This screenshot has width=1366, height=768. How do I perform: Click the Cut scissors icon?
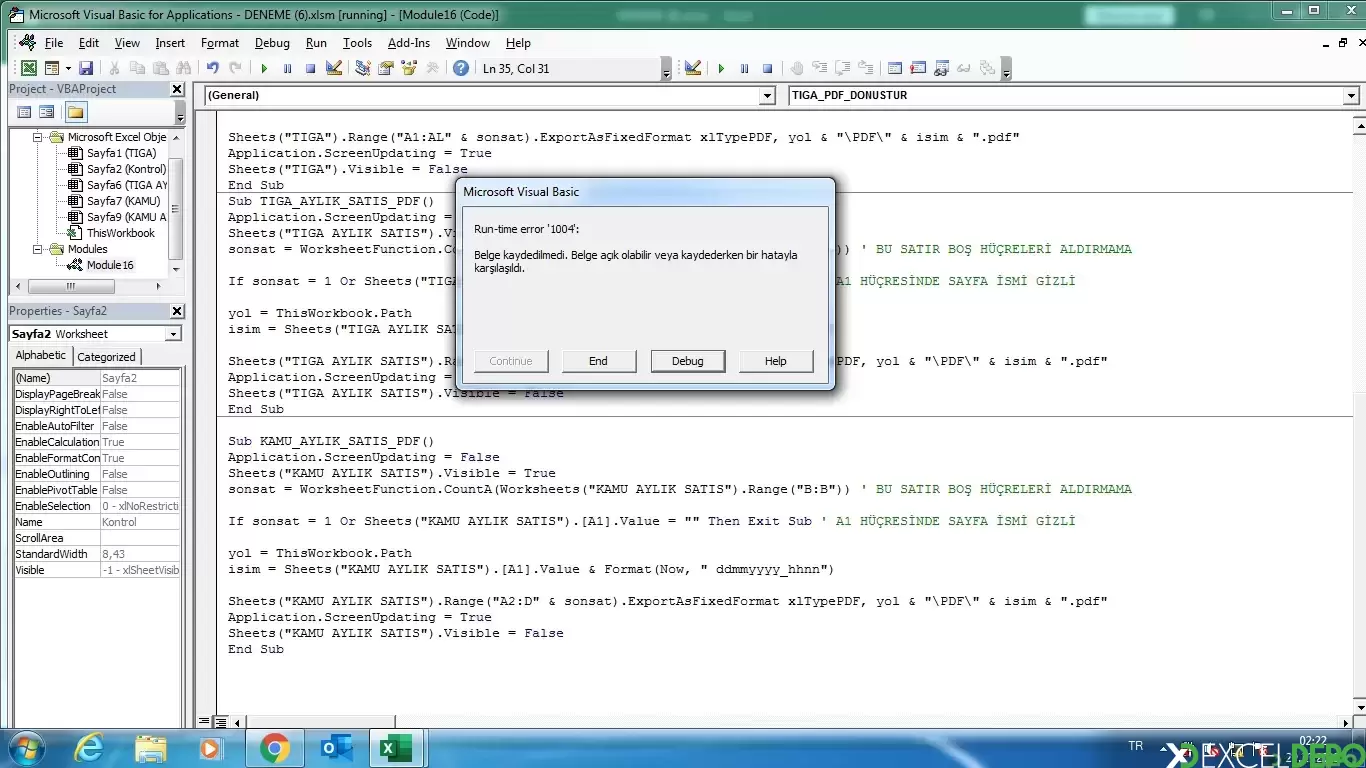coord(114,68)
